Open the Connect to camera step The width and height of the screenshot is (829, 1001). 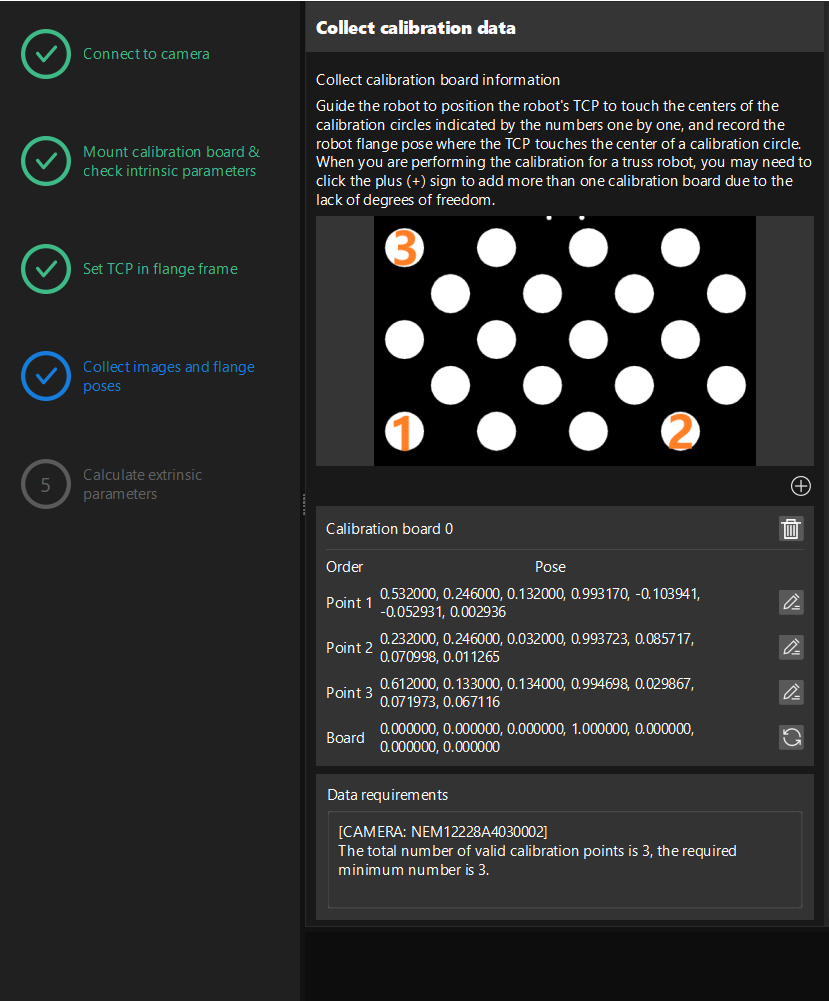(x=146, y=54)
